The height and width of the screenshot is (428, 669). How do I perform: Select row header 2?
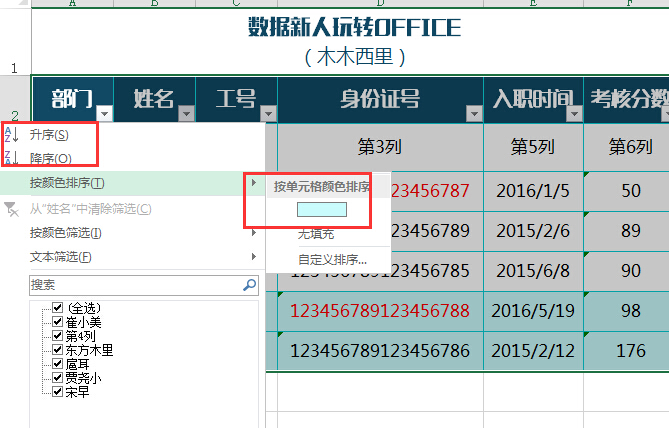pyautogui.click(x=15, y=99)
